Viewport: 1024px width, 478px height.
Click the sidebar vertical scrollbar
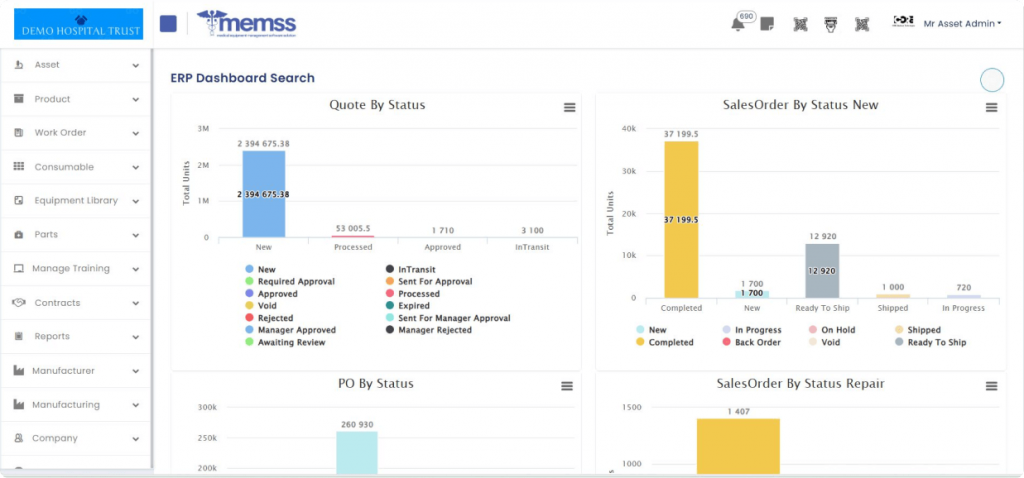pos(152,259)
